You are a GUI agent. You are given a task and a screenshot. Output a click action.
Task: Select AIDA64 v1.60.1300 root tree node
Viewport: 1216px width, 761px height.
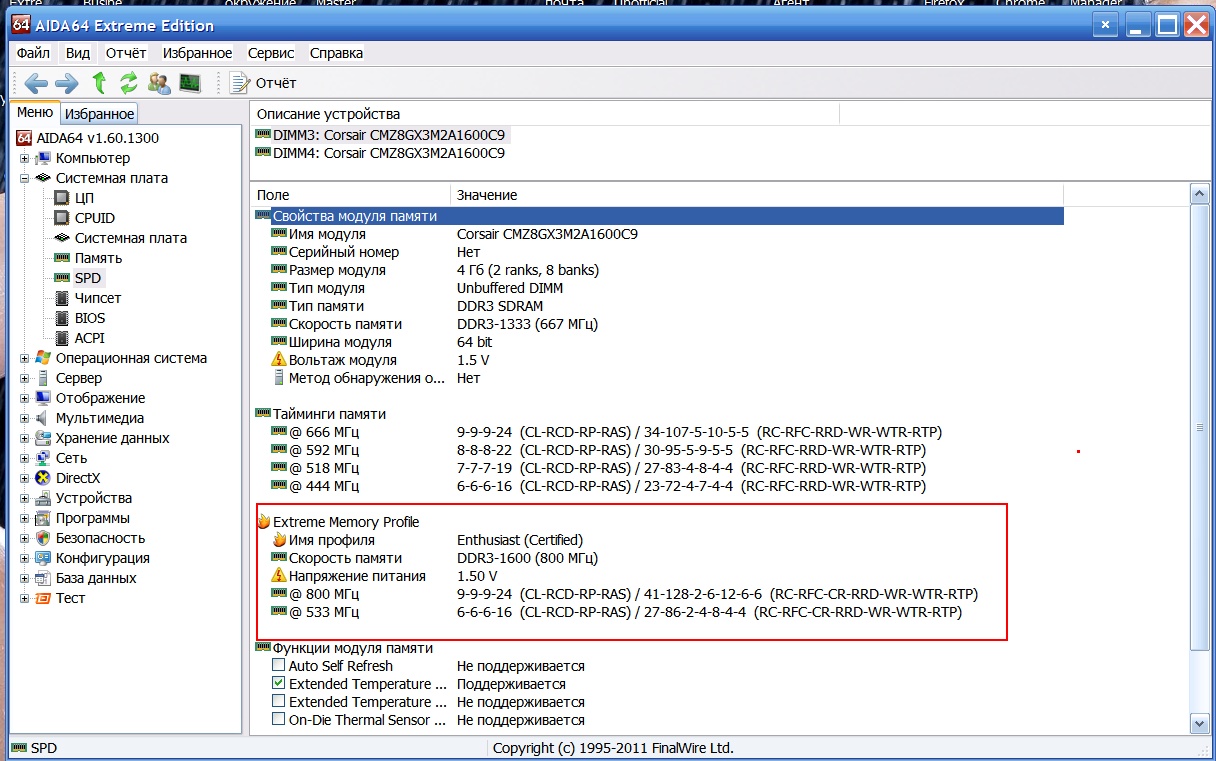coord(98,138)
